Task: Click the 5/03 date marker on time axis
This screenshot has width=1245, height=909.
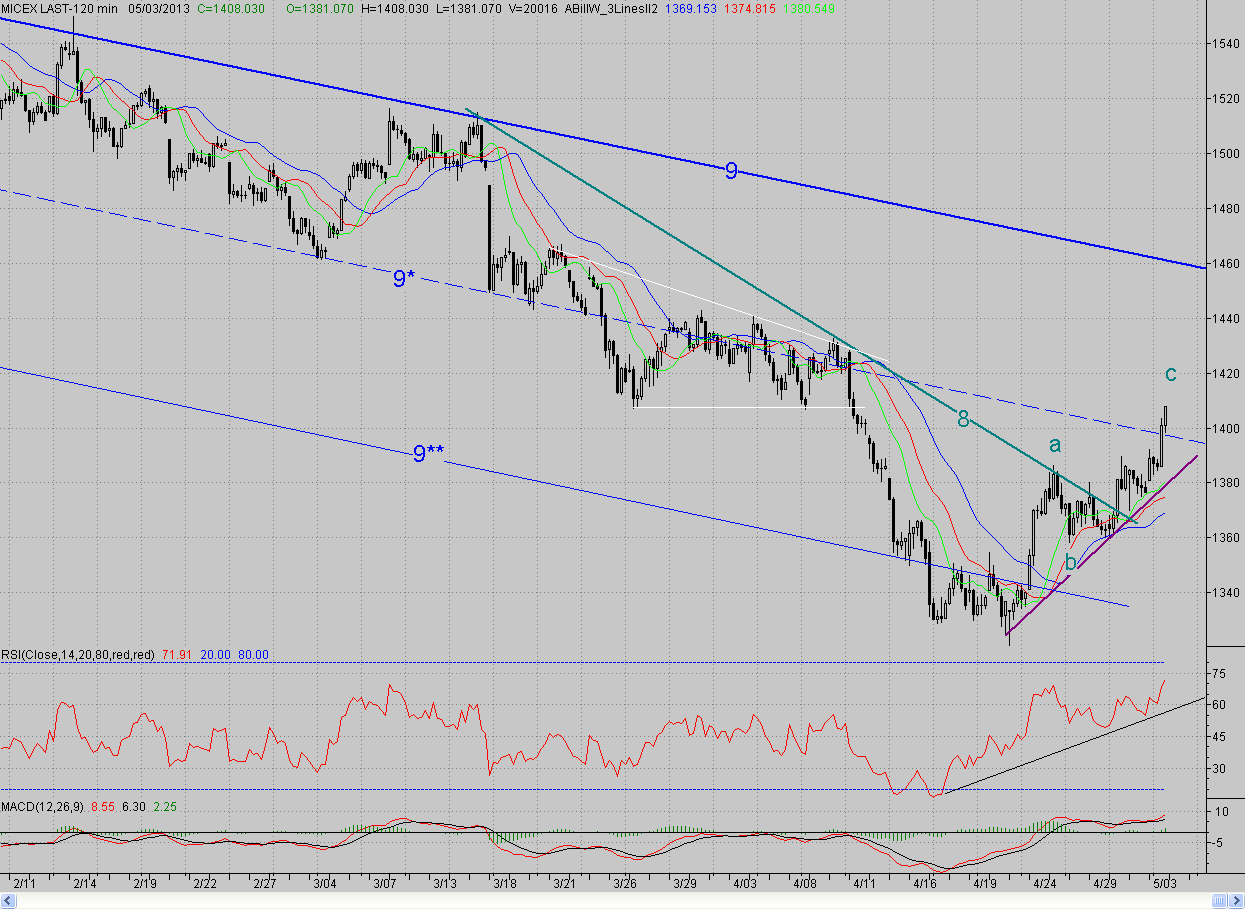Action: (1166, 884)
